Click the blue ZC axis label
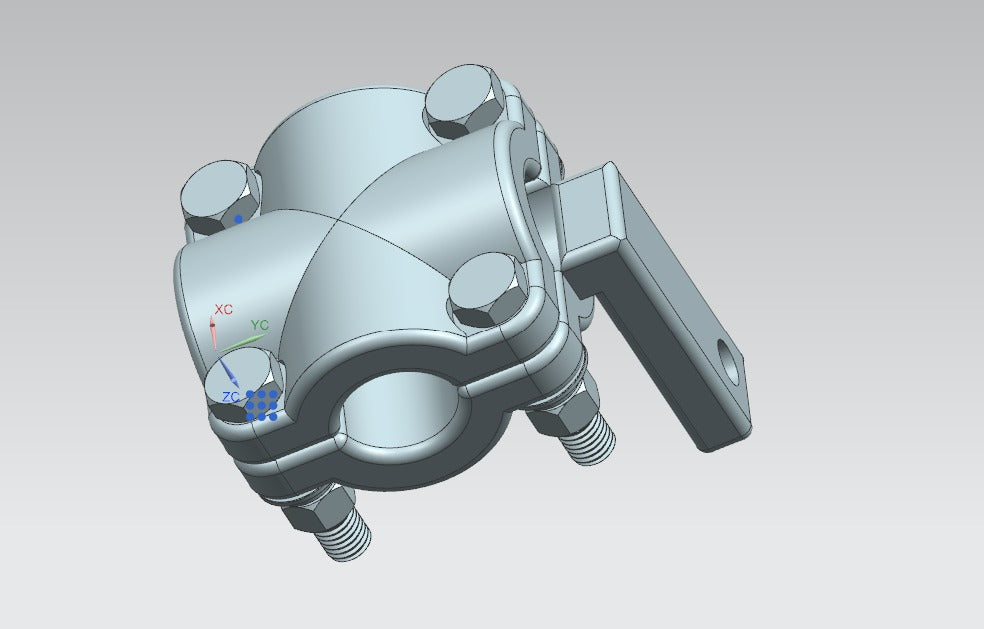This screenshot has width=984, height=629. [x=230, y=397]
